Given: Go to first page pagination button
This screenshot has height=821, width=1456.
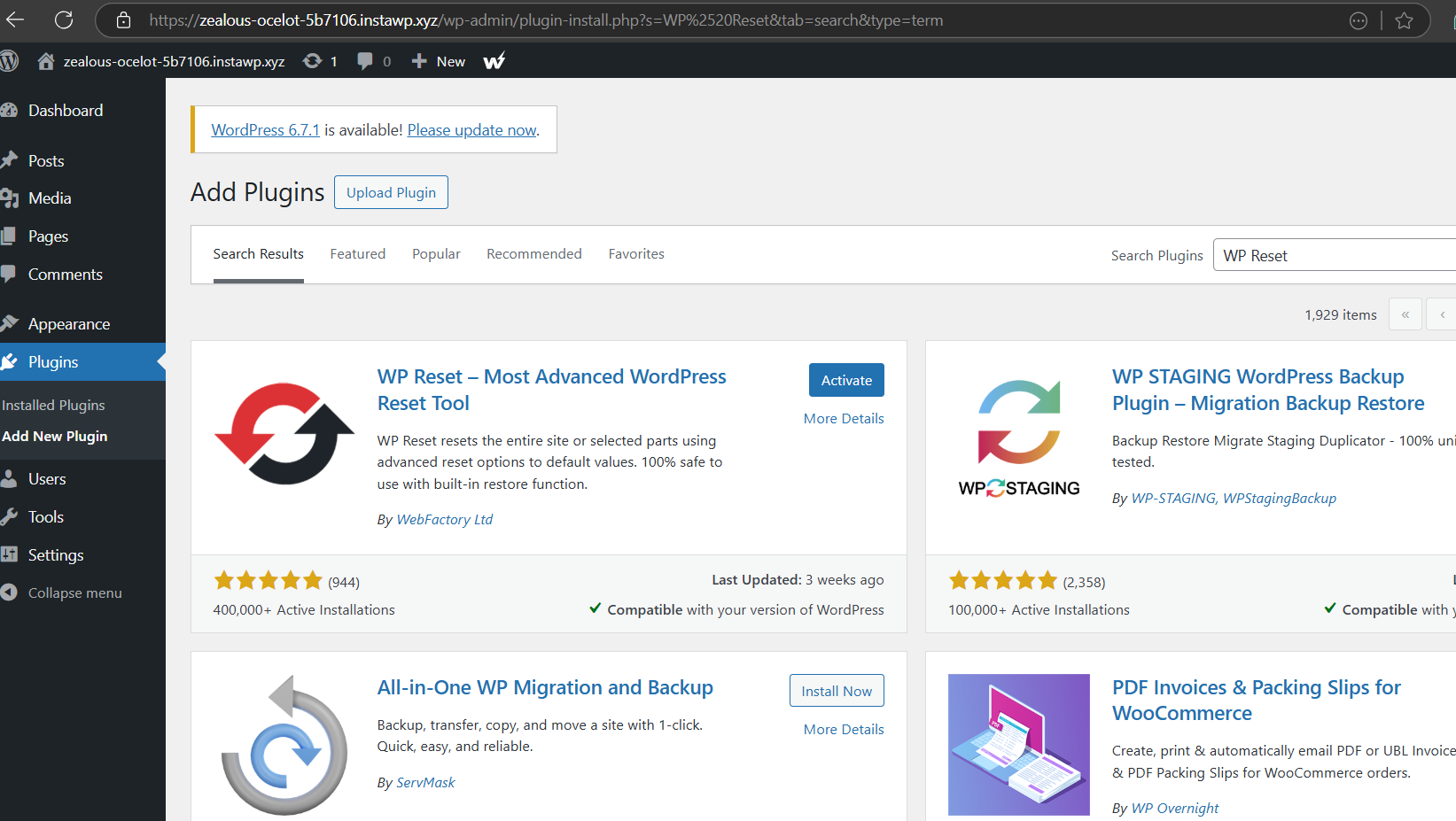Looking at the screenshot, I should pos(1405,314).
